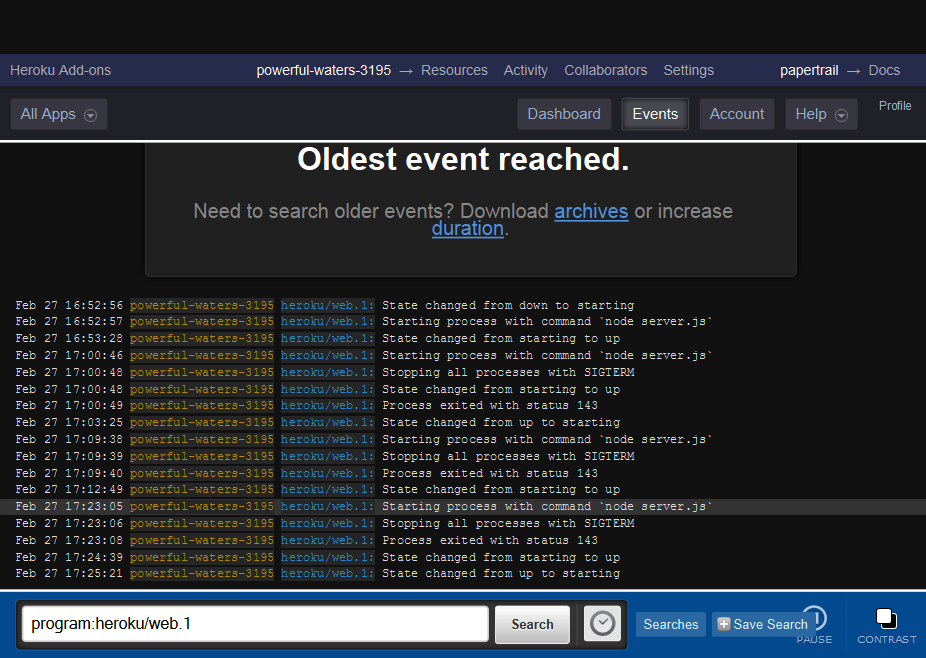Click the 17:09:40 'Process exited with status 143' message

[490, 474]
